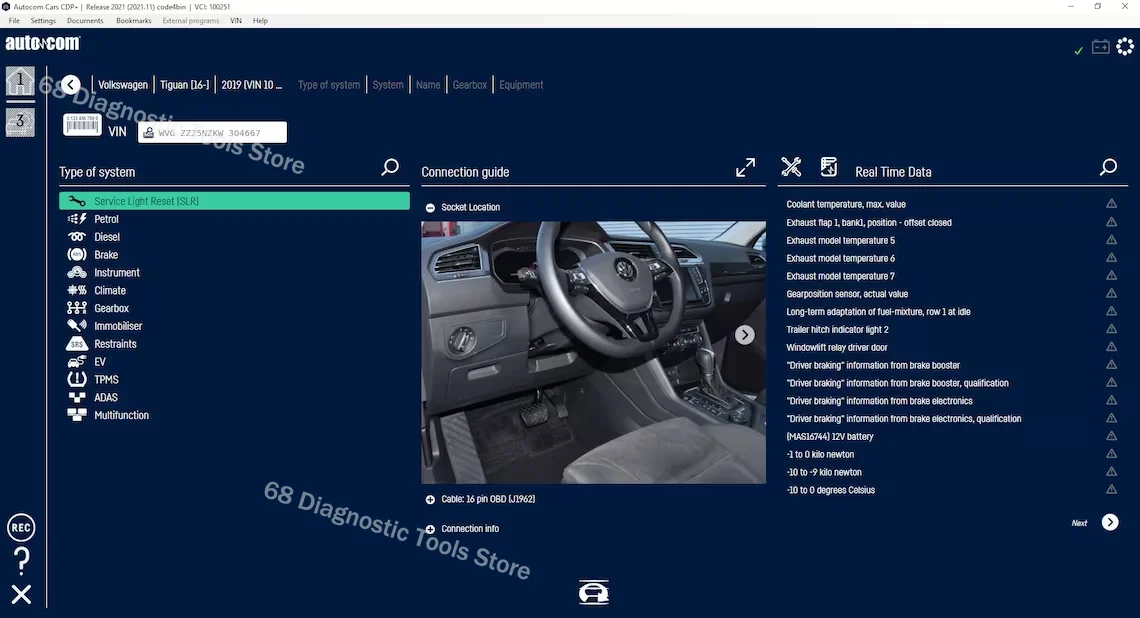The width and height of the screenshot is (1140, 618).
Task: Open the Instrument system type
Action: [116, 273]
